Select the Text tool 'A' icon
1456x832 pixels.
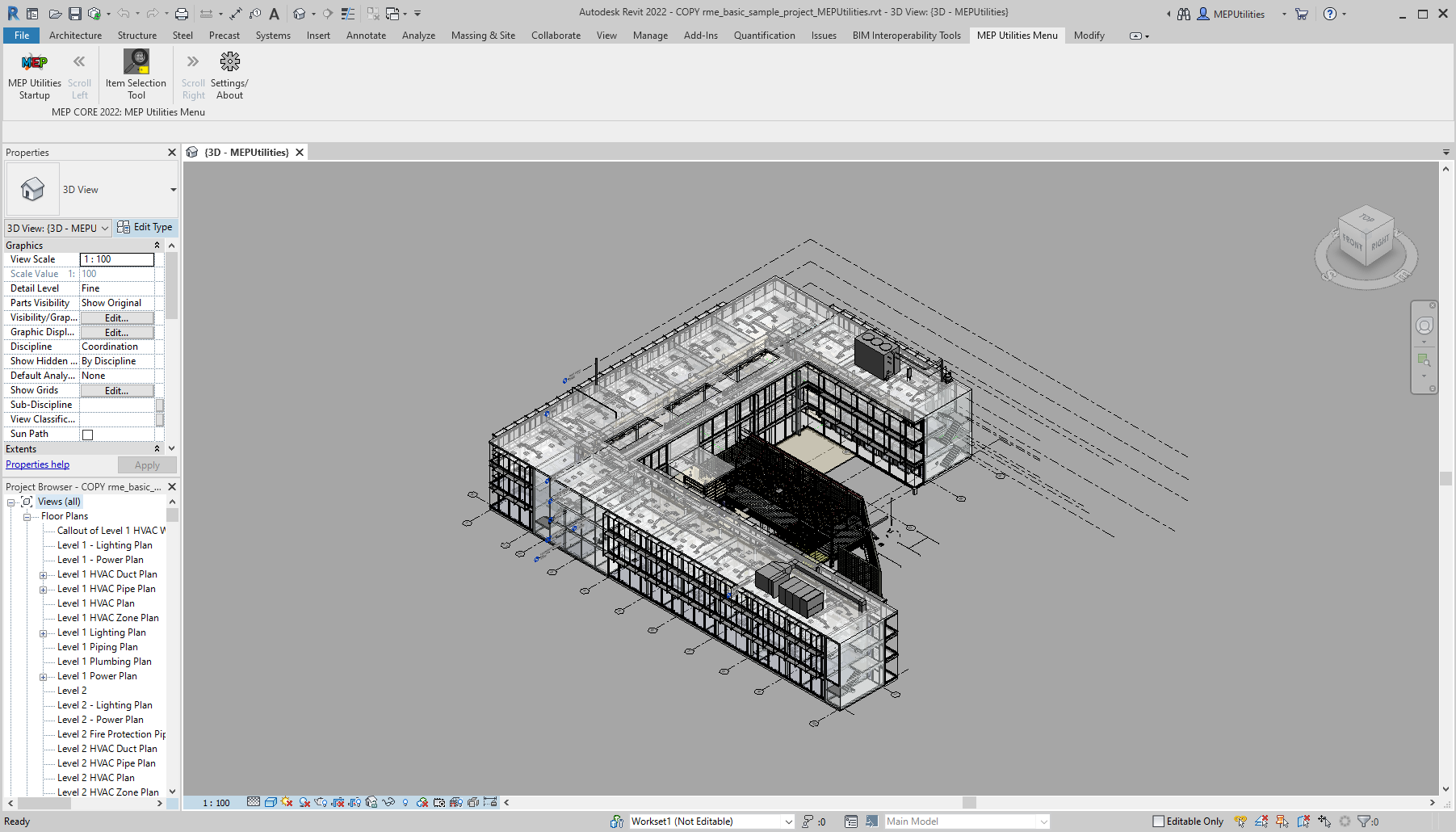click(x=275, y=14)
